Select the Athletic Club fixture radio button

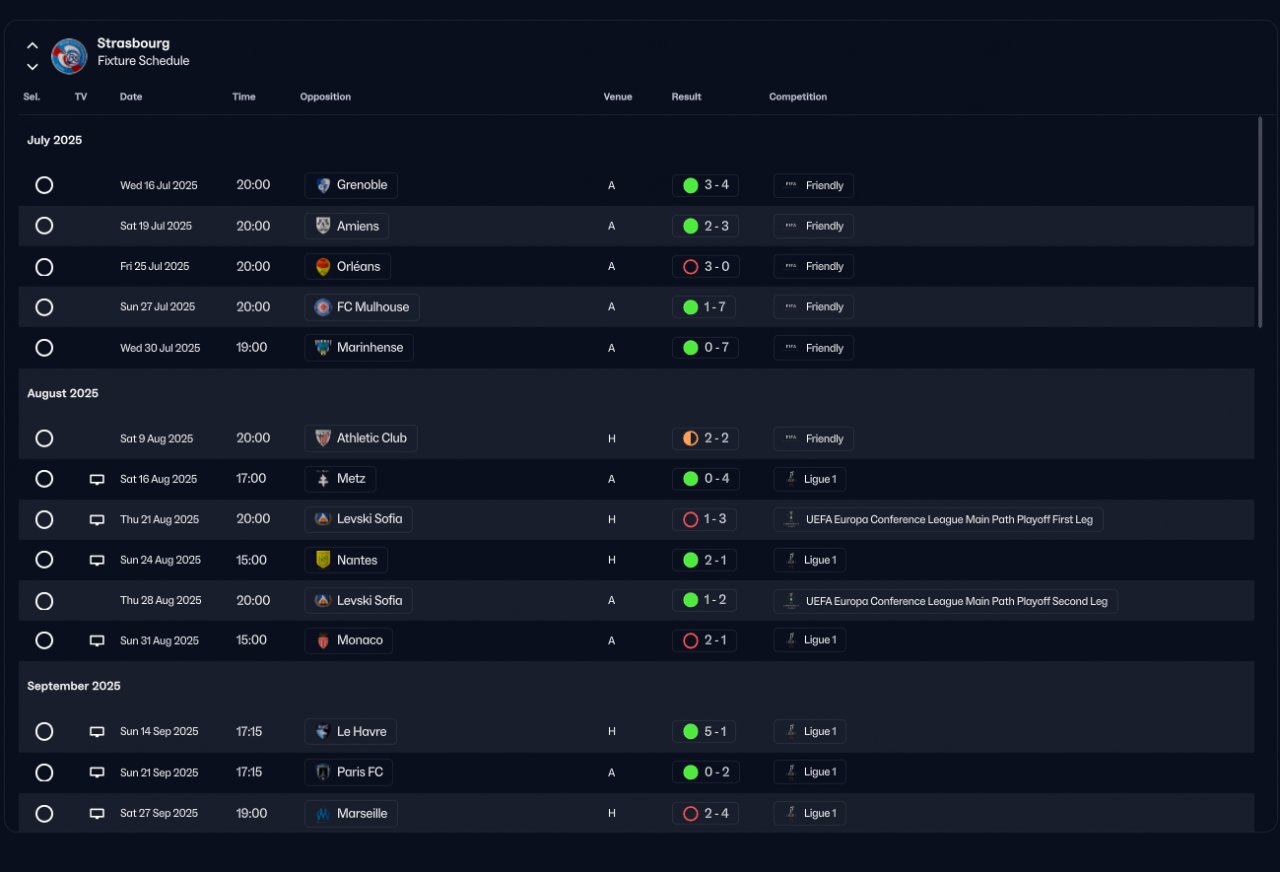[x=44, y=438]
